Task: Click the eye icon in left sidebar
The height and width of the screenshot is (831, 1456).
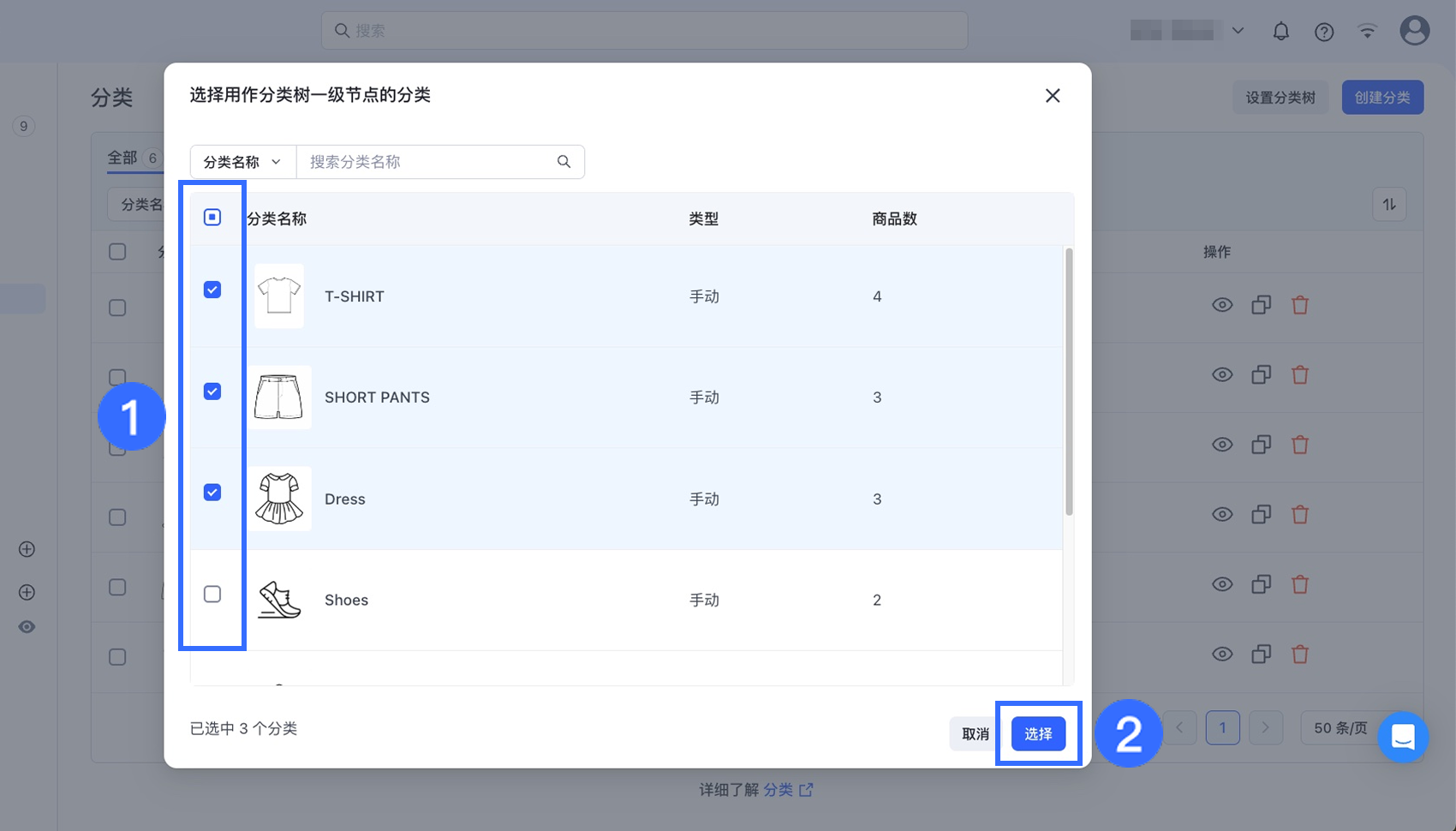Action: click(x=27, y=627)
